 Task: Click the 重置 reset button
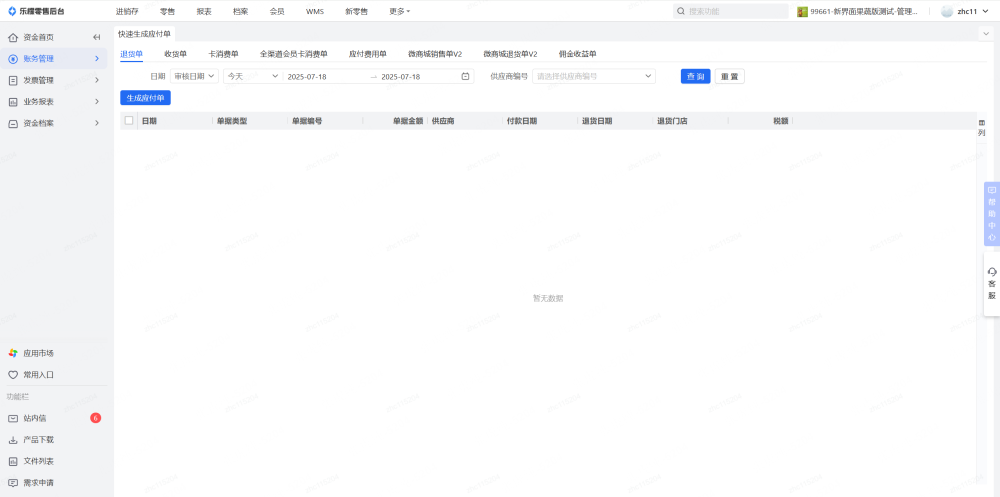pos(729,76)
